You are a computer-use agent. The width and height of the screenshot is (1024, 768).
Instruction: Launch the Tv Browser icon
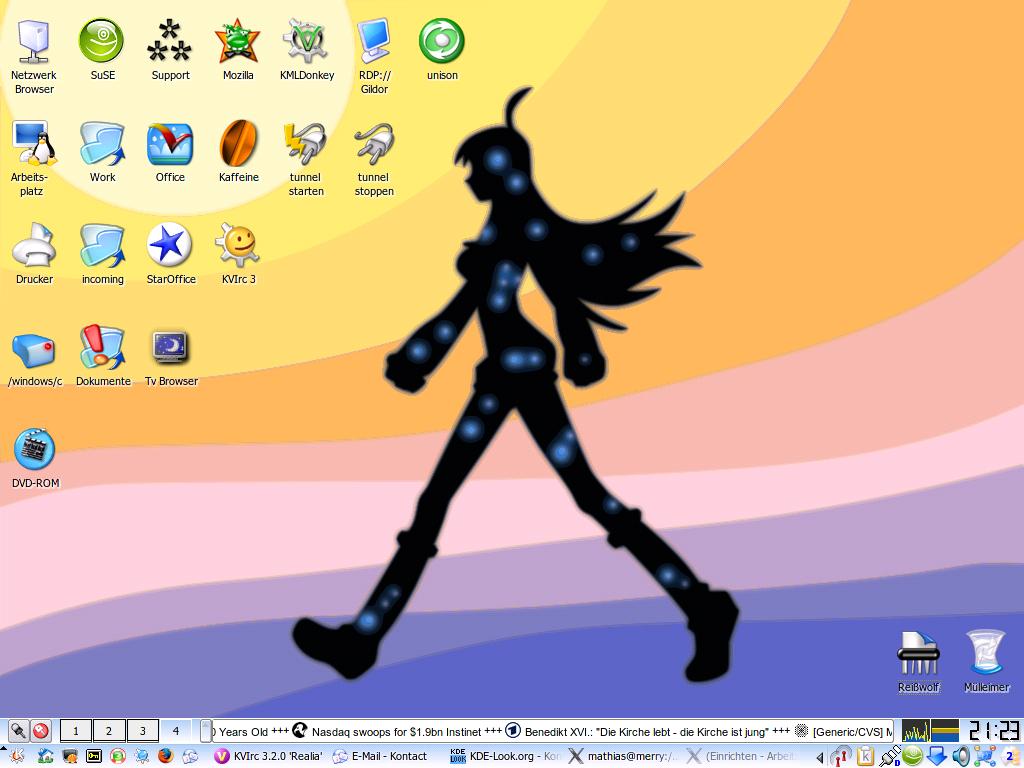click(170, 357)
